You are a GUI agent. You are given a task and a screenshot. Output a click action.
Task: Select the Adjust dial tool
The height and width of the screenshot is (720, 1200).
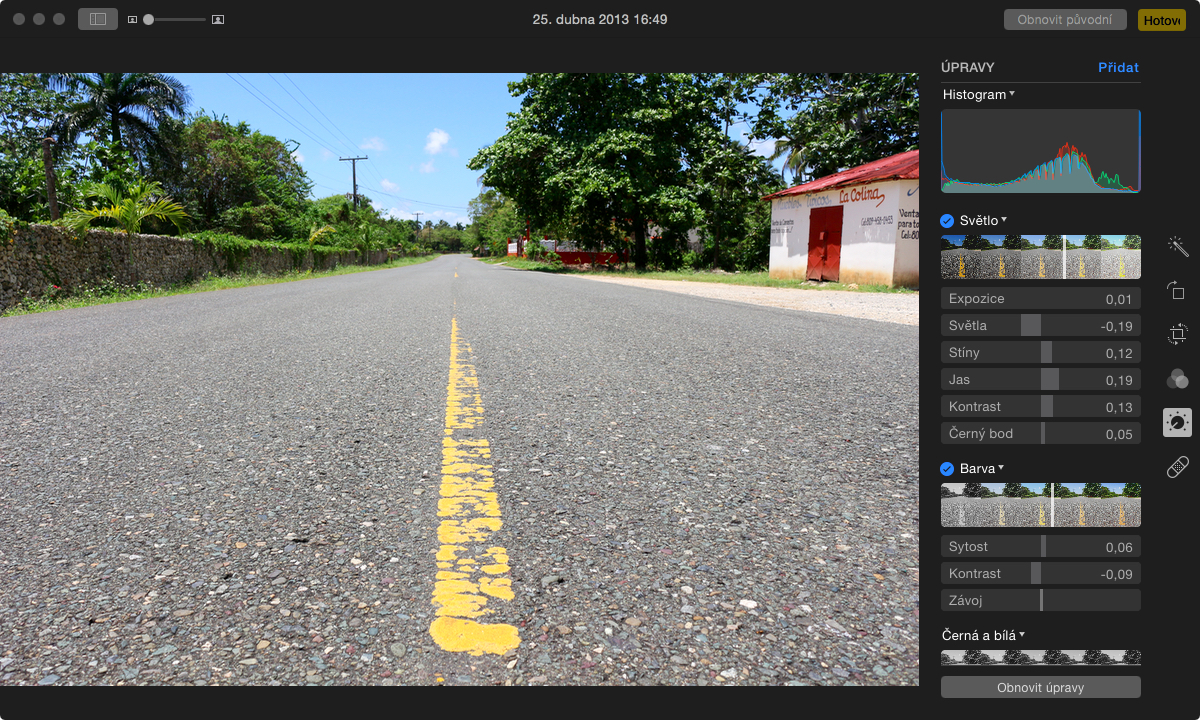pyautogui.click(x=1177, y=423)
